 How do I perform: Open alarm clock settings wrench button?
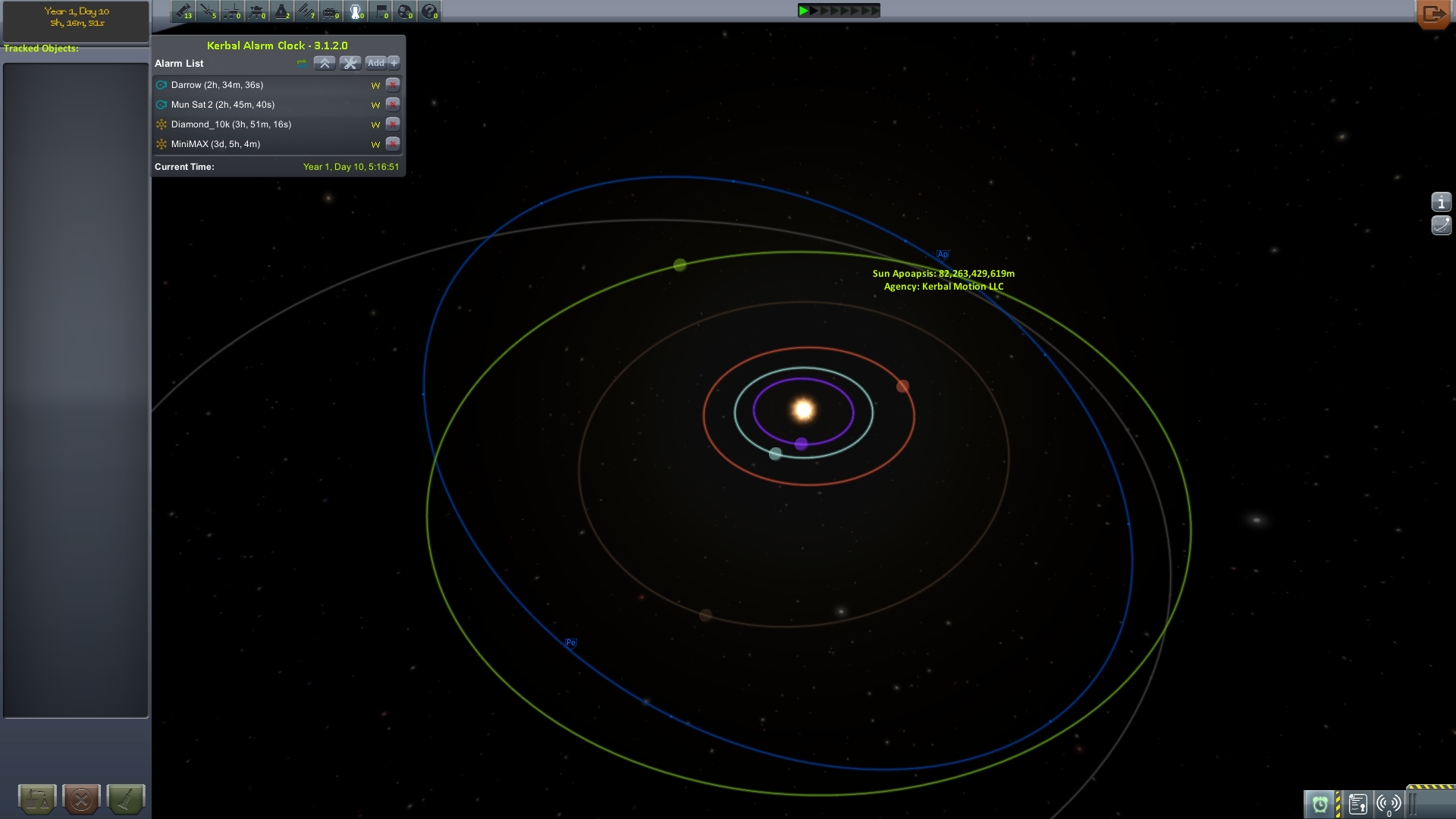[350, 63]
